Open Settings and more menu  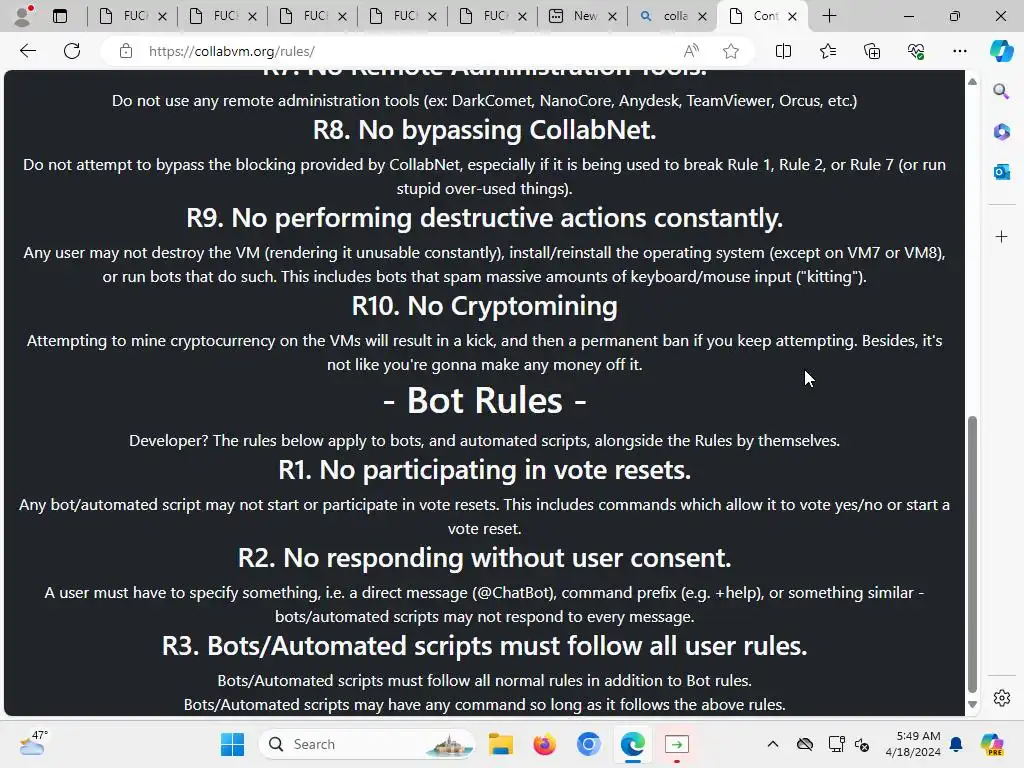[x=959, y=51]
